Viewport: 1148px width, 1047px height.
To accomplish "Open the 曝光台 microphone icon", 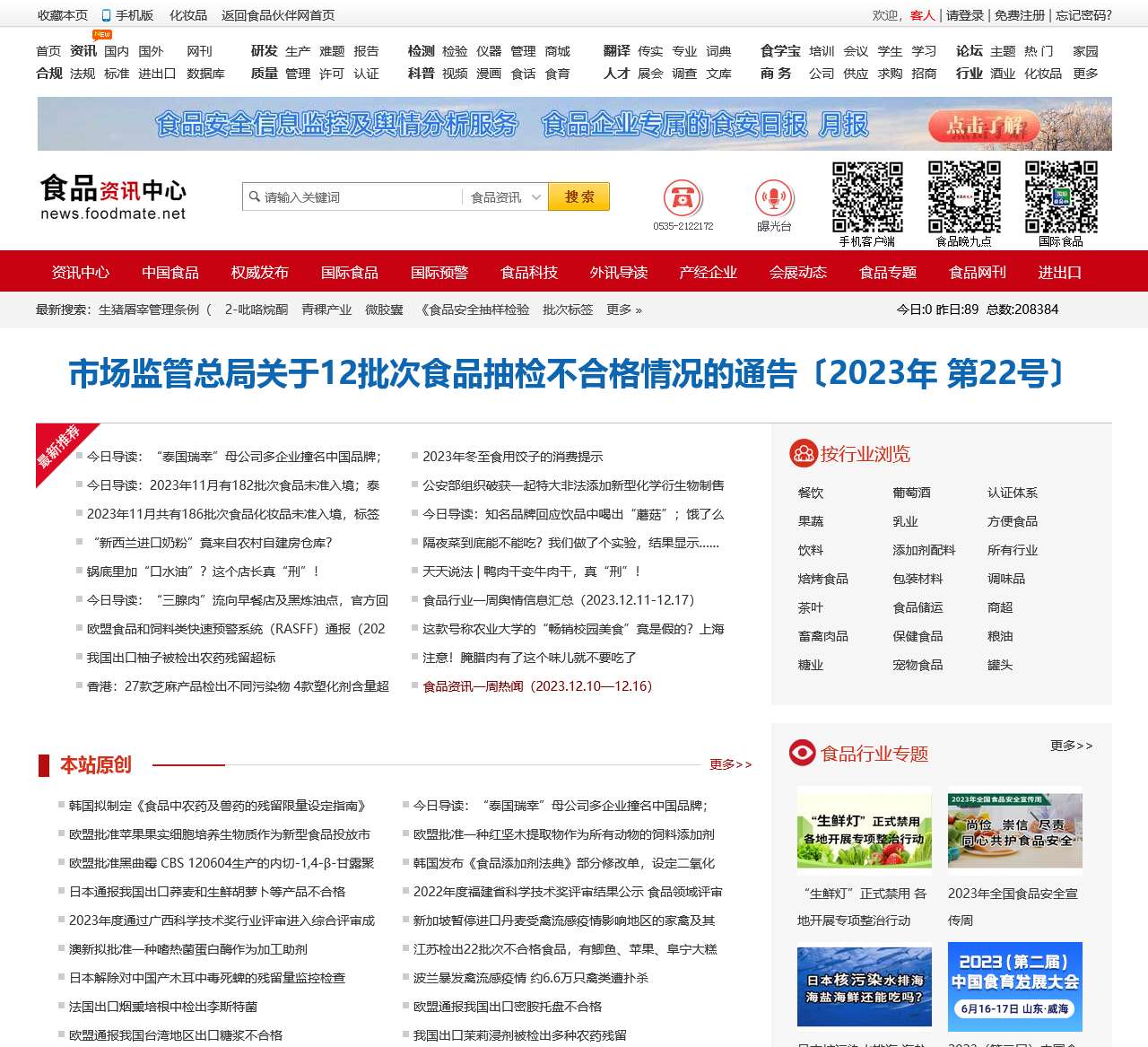I will (774, 197).
